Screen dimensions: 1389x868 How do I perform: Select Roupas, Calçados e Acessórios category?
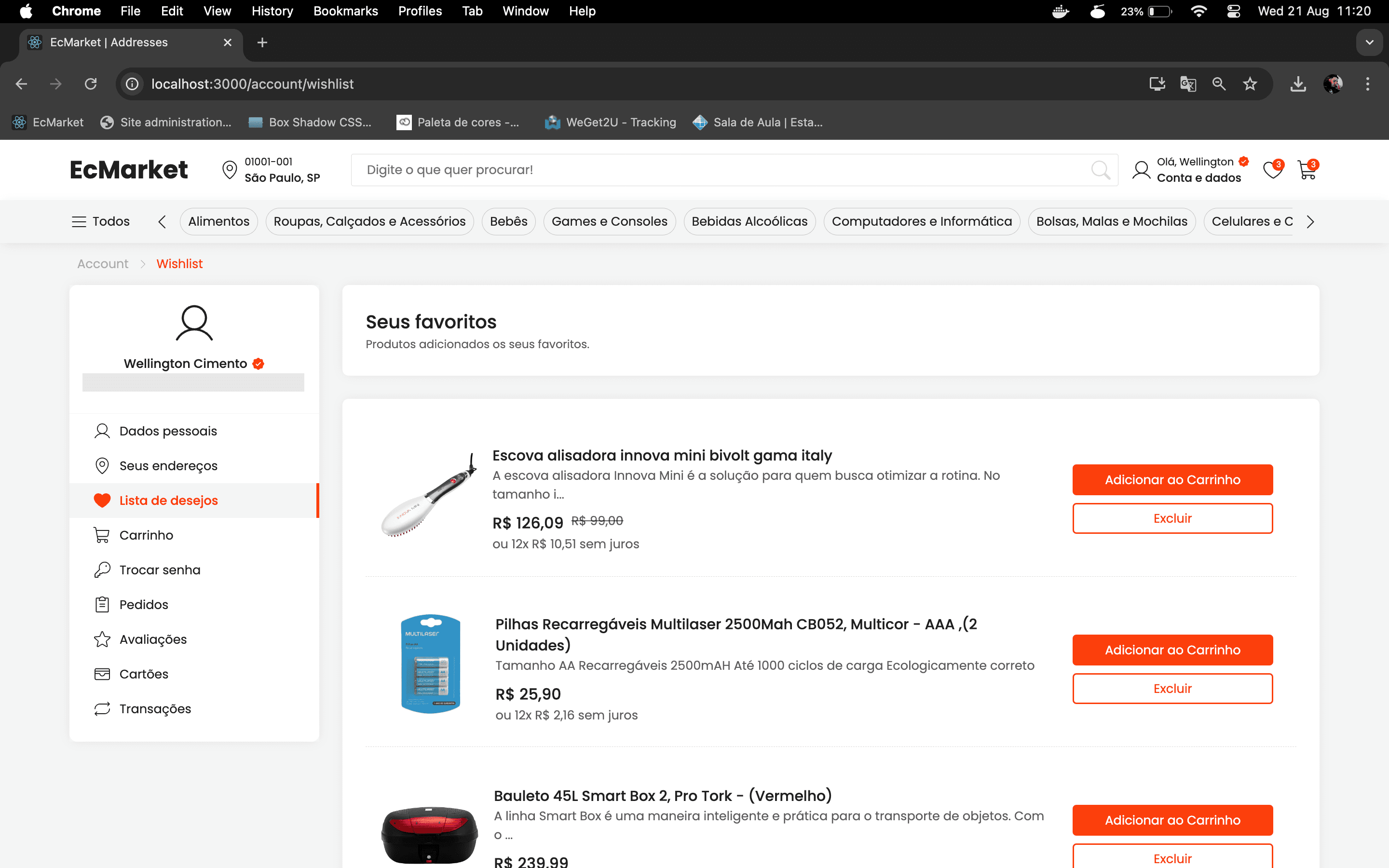pos(369,222)
